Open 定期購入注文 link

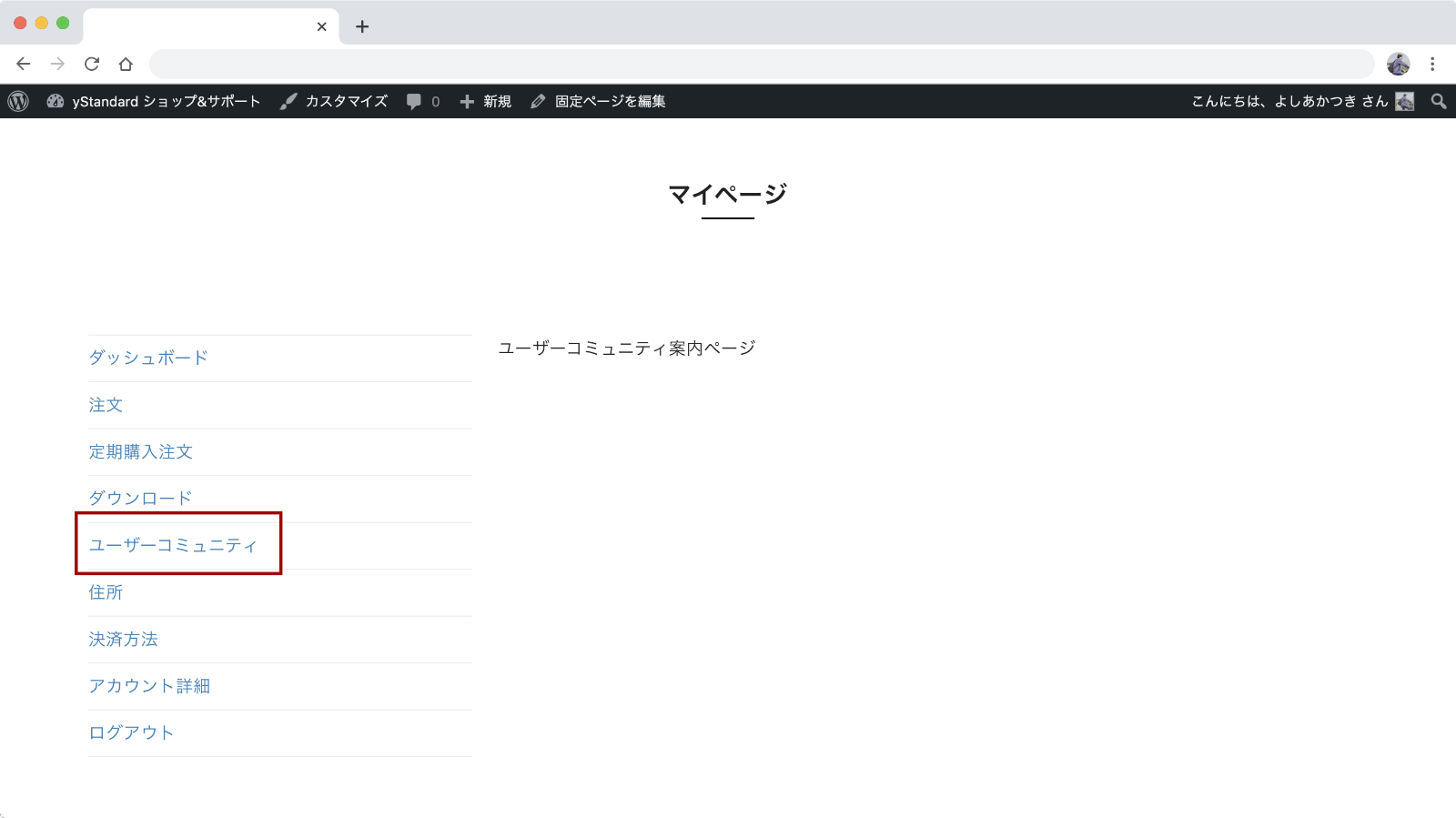click(141, 451)
